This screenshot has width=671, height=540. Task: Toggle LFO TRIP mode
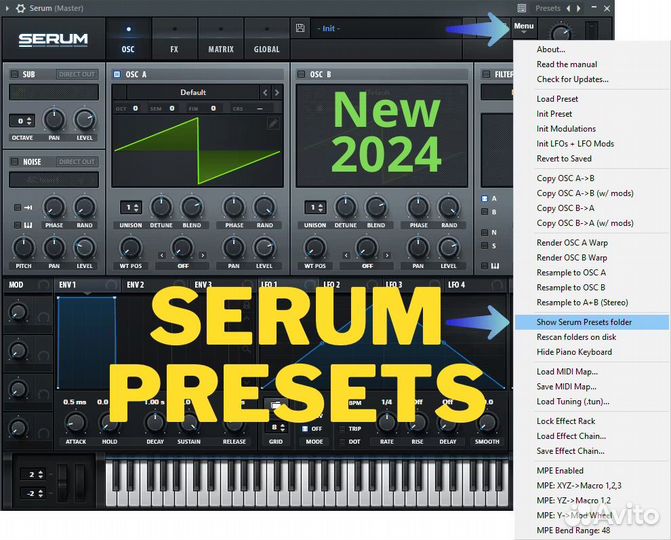342,429
